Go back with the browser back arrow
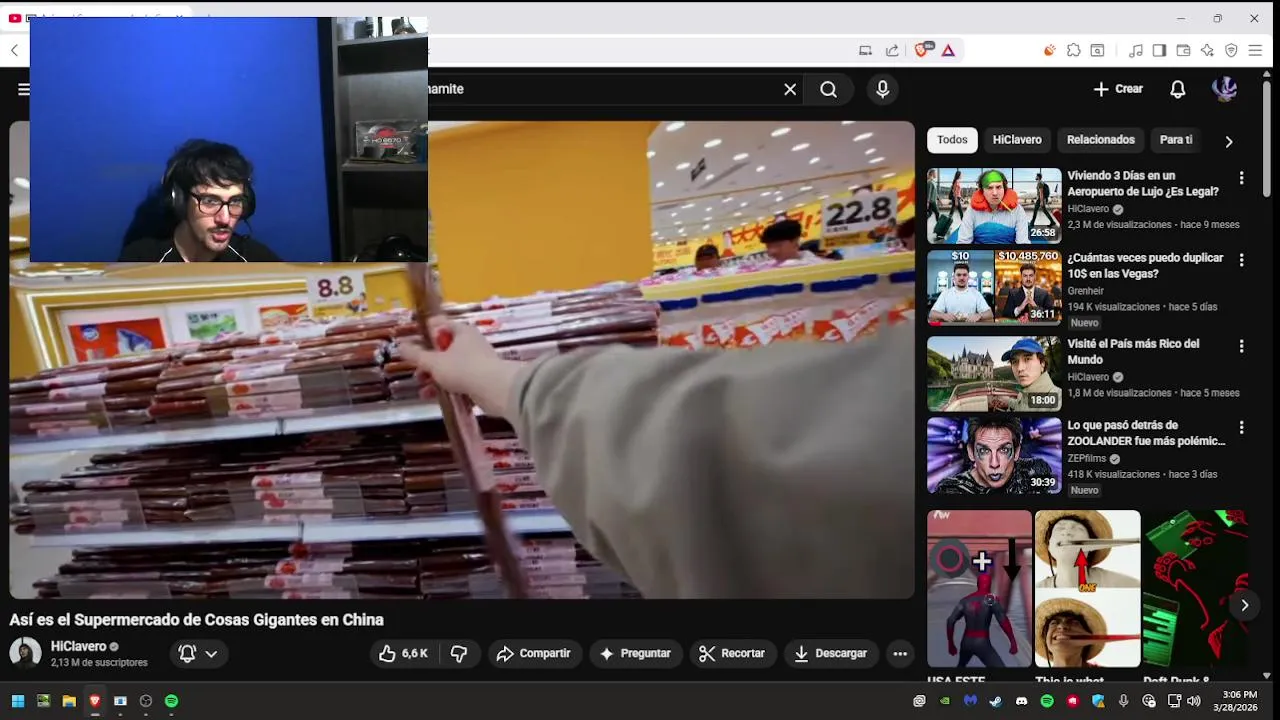The height and width of the screenshot is (720, 1280). (14, 50)
